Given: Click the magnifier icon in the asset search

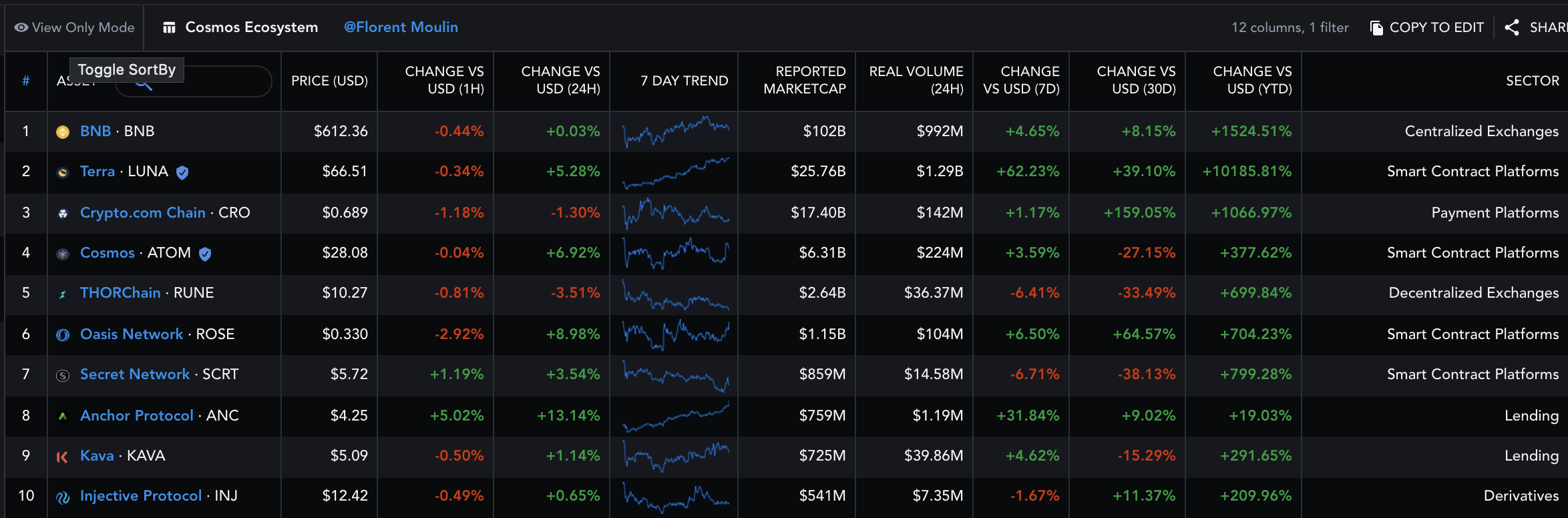Looking at the screenshot, I should click(x=144, y=83).
